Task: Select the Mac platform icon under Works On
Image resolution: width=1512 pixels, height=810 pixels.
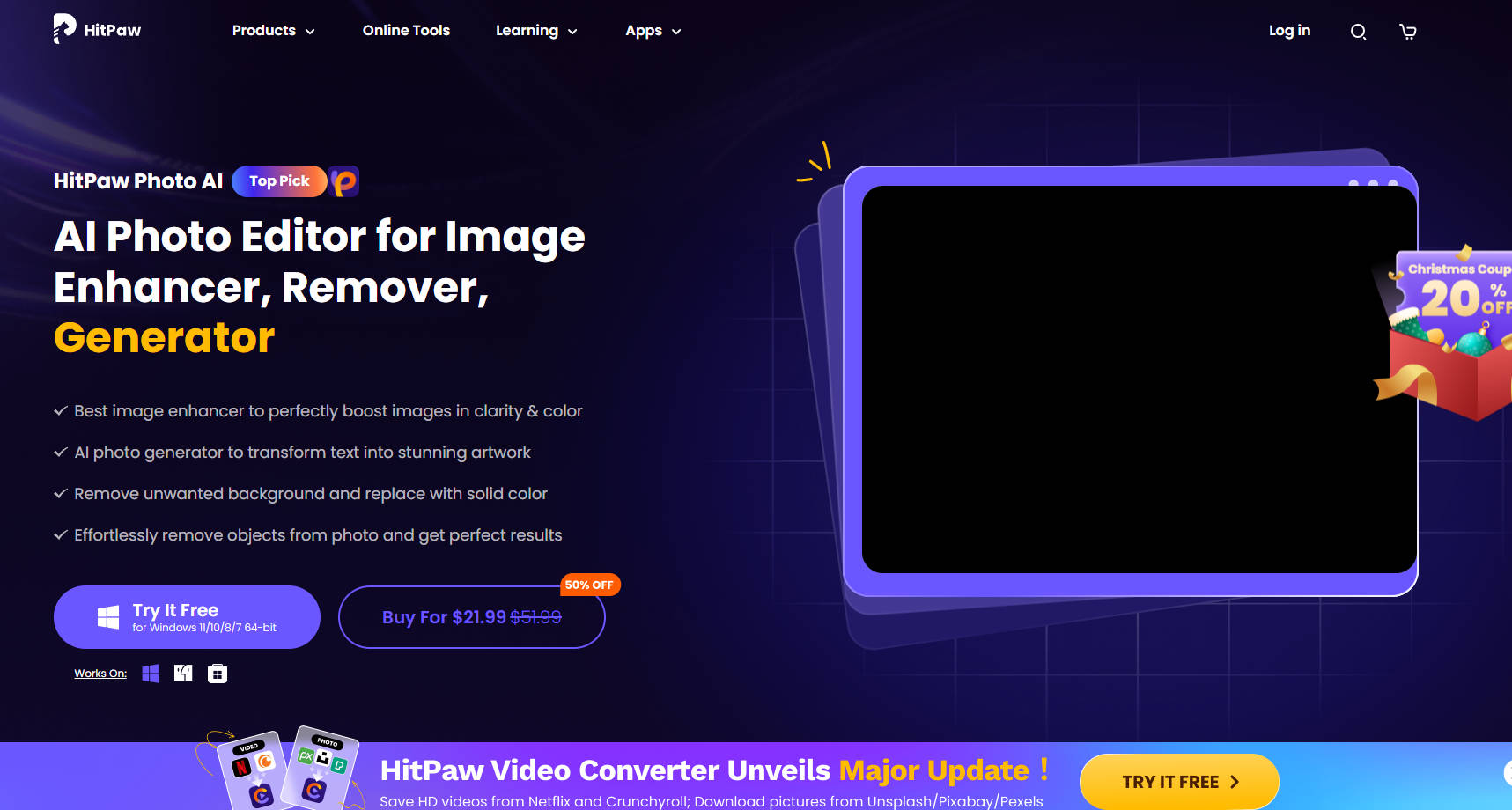Action: [x=183, y=674]
